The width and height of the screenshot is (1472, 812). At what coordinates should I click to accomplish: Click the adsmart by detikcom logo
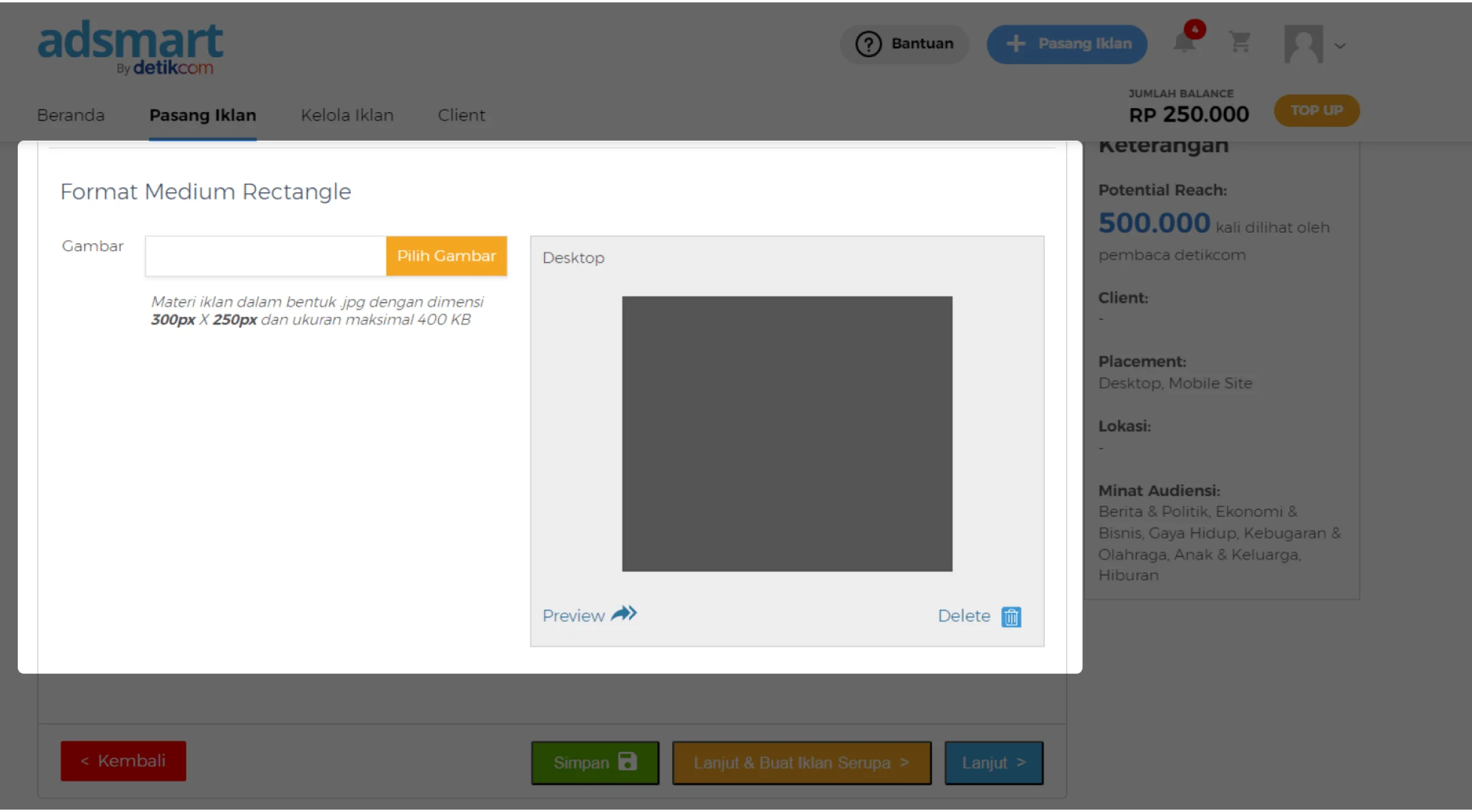pyautogui.click(x=130, y=47)
